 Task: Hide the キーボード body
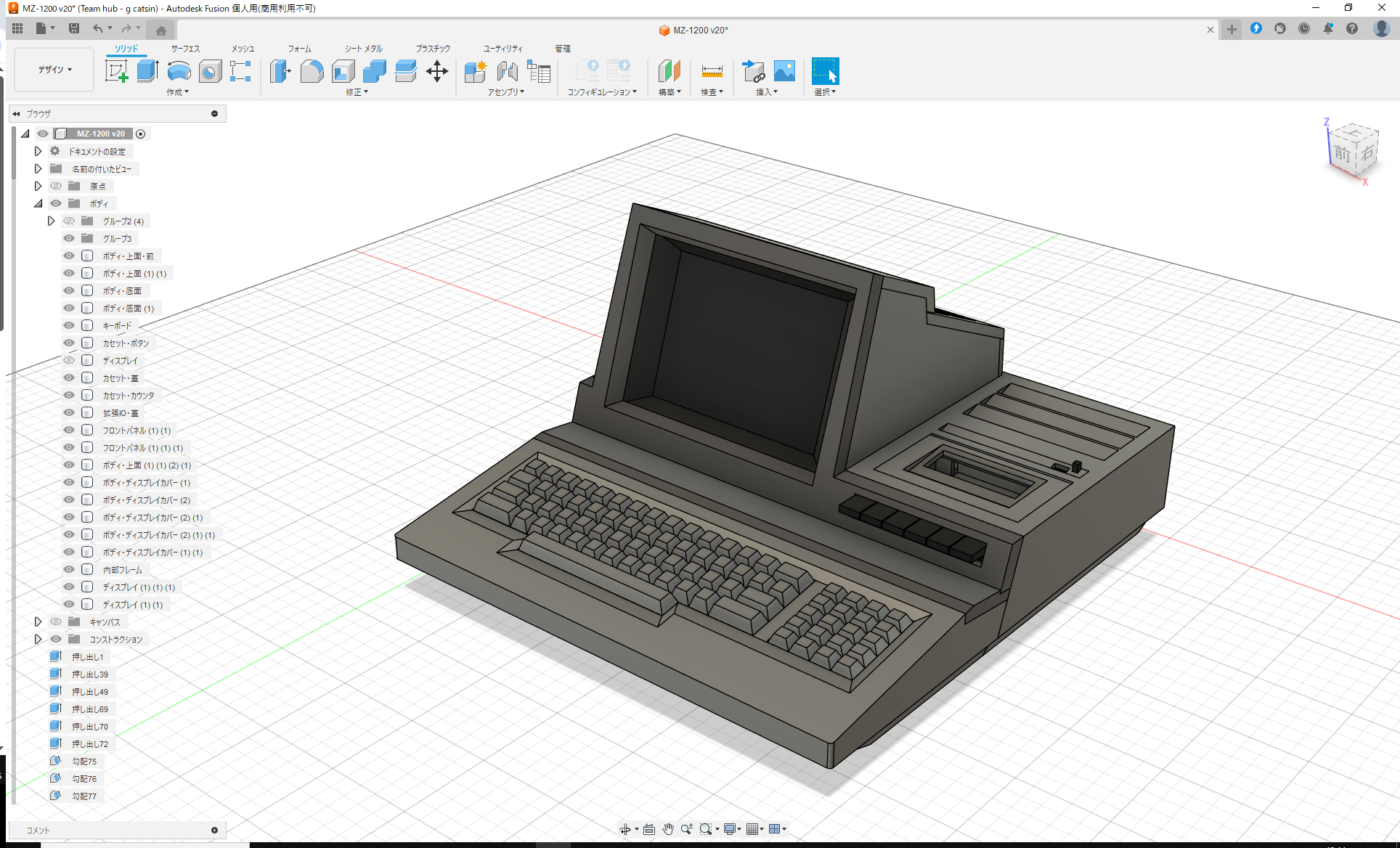(x=68, y=325)
